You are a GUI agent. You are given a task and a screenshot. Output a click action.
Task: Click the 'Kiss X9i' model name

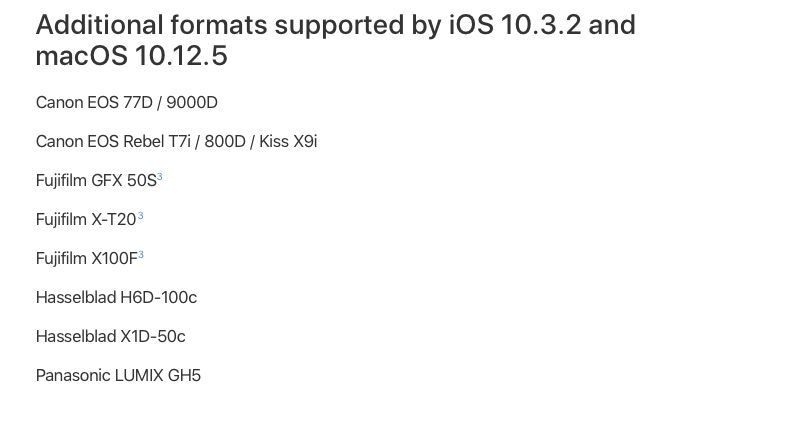[x=288, y=142]
